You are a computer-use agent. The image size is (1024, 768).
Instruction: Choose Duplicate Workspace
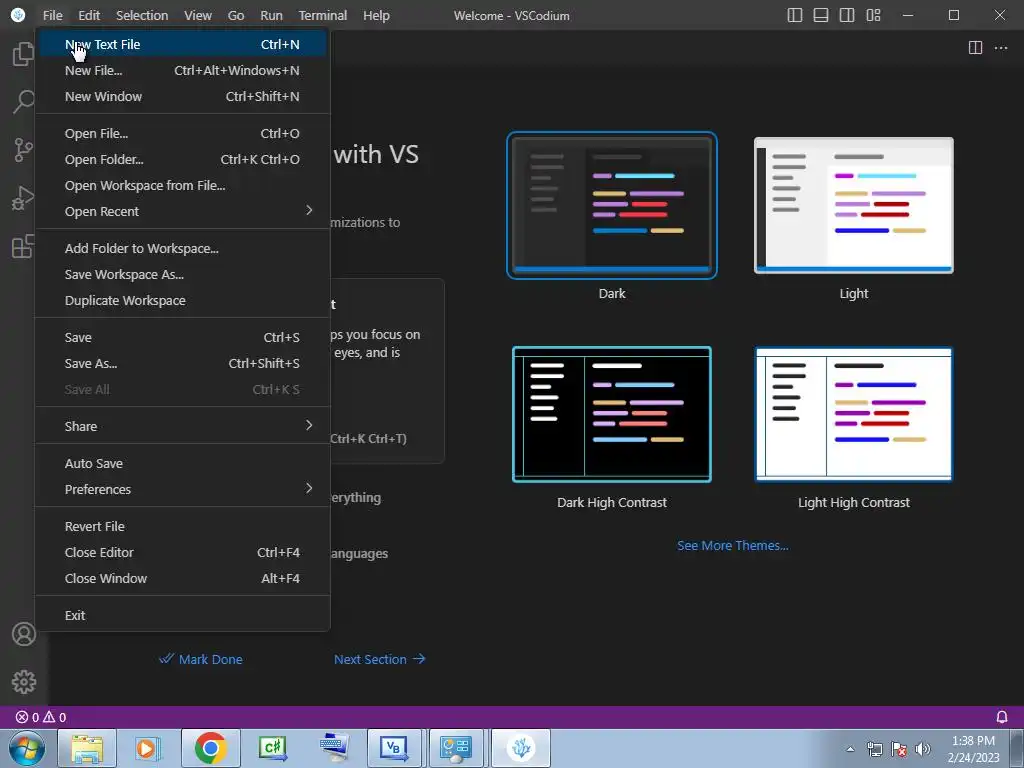pyautogui.click(x=182, y=301)
